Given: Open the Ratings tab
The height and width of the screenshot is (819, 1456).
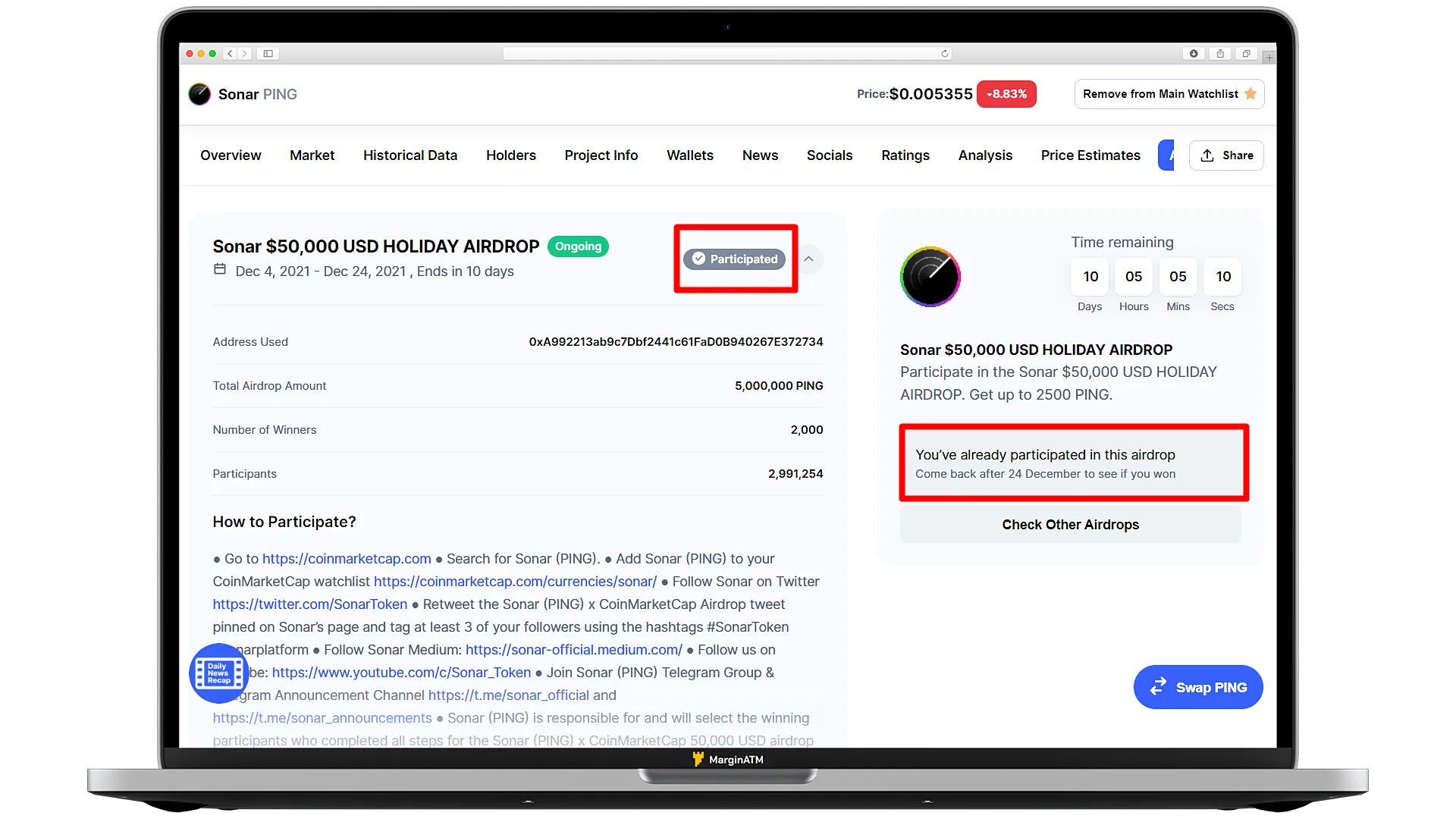Looking at the screenshot, I should tap(905, 155).
